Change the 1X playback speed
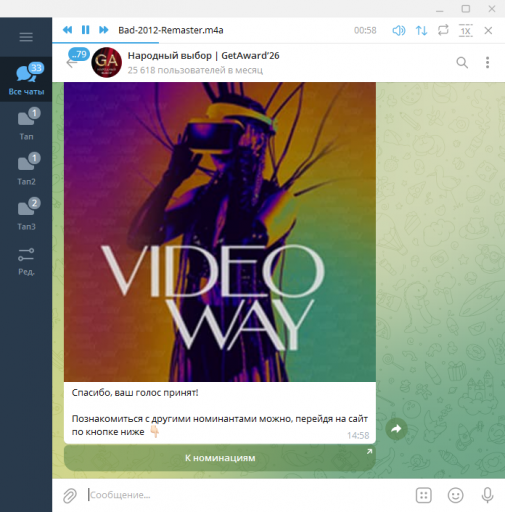Viewport: 505px width, 512px height. [x=466, y=31]
